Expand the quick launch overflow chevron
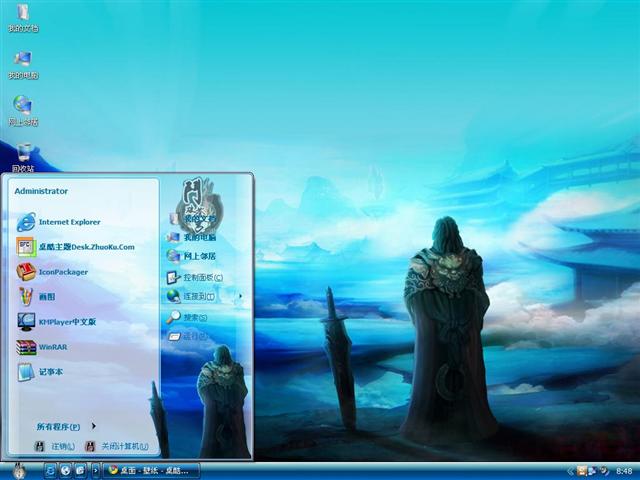 pyautogui.click(x=96, y=471)
